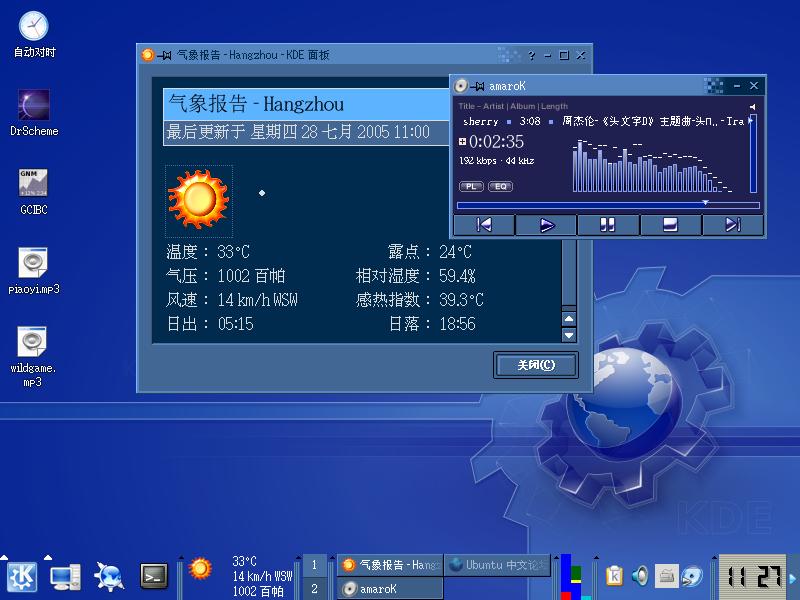The height and width of the screenshot is (600, 800).
Task: Activate the 气象报告 taskbar entry
Action: coord(390,565)
